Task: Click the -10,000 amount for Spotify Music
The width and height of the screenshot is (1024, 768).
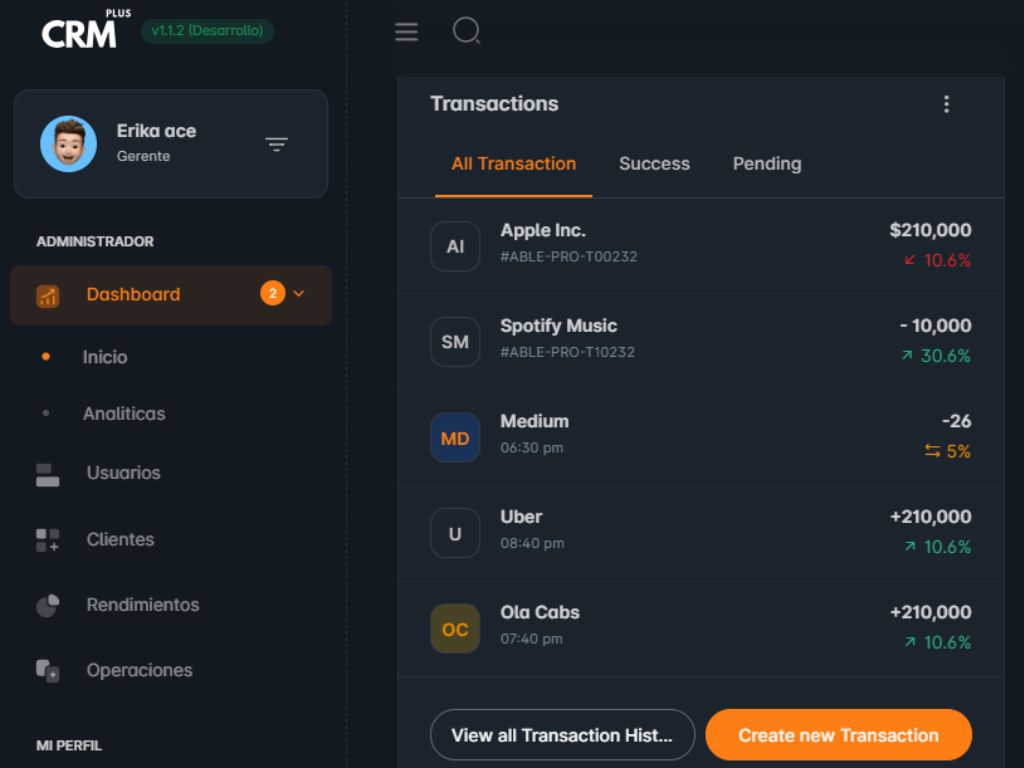Action: pos(935,325)
